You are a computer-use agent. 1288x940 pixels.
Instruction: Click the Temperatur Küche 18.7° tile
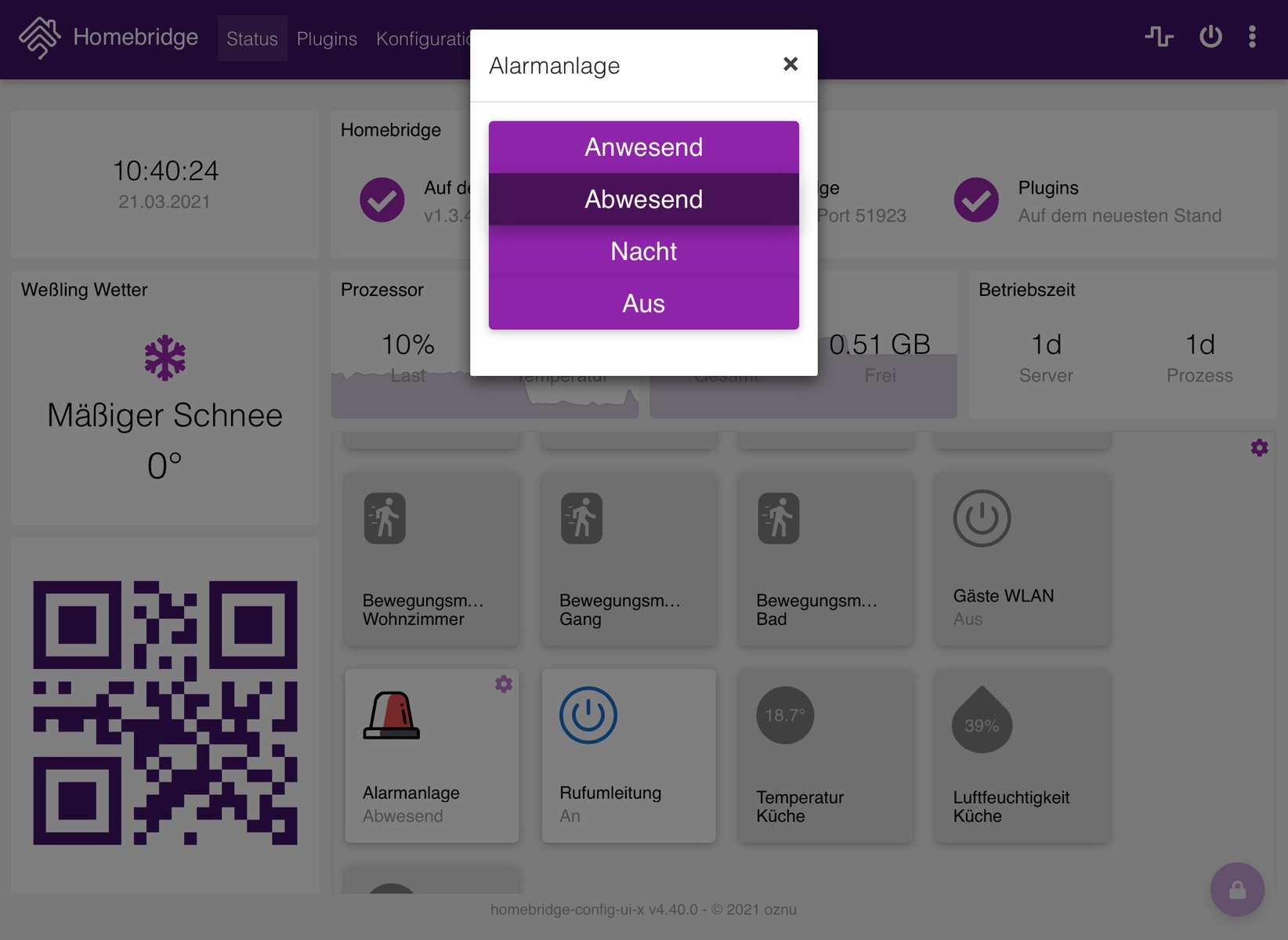[x=826, y=756]
